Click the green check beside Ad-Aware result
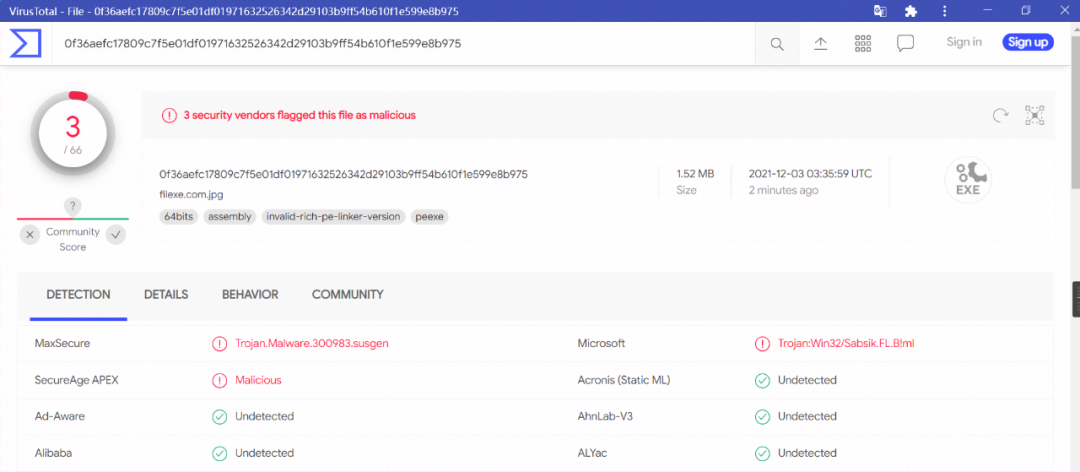Viewport: 1080px width, 472px height. click(220, 416)
